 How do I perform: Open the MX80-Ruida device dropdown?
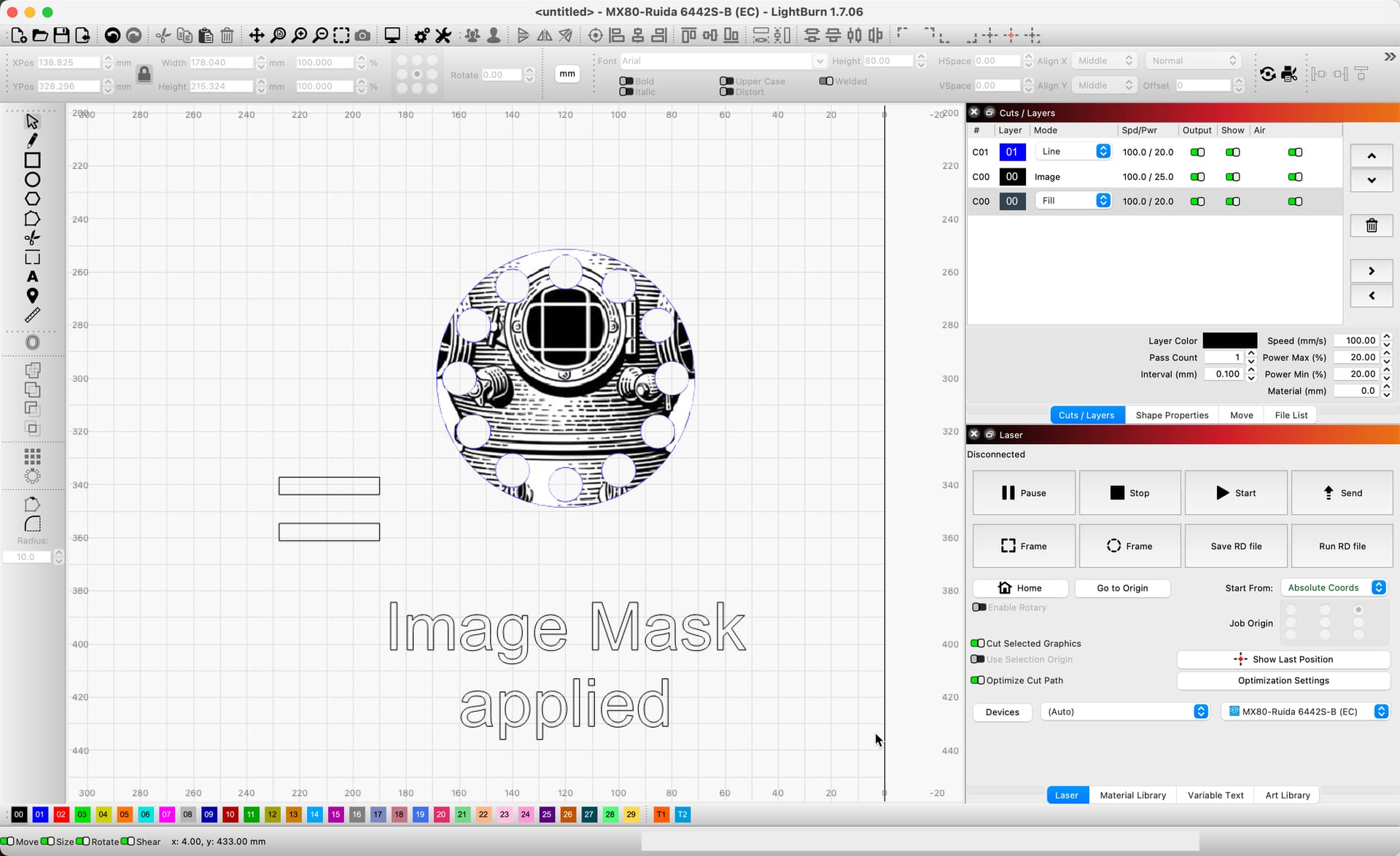(x=1305, y=712)
